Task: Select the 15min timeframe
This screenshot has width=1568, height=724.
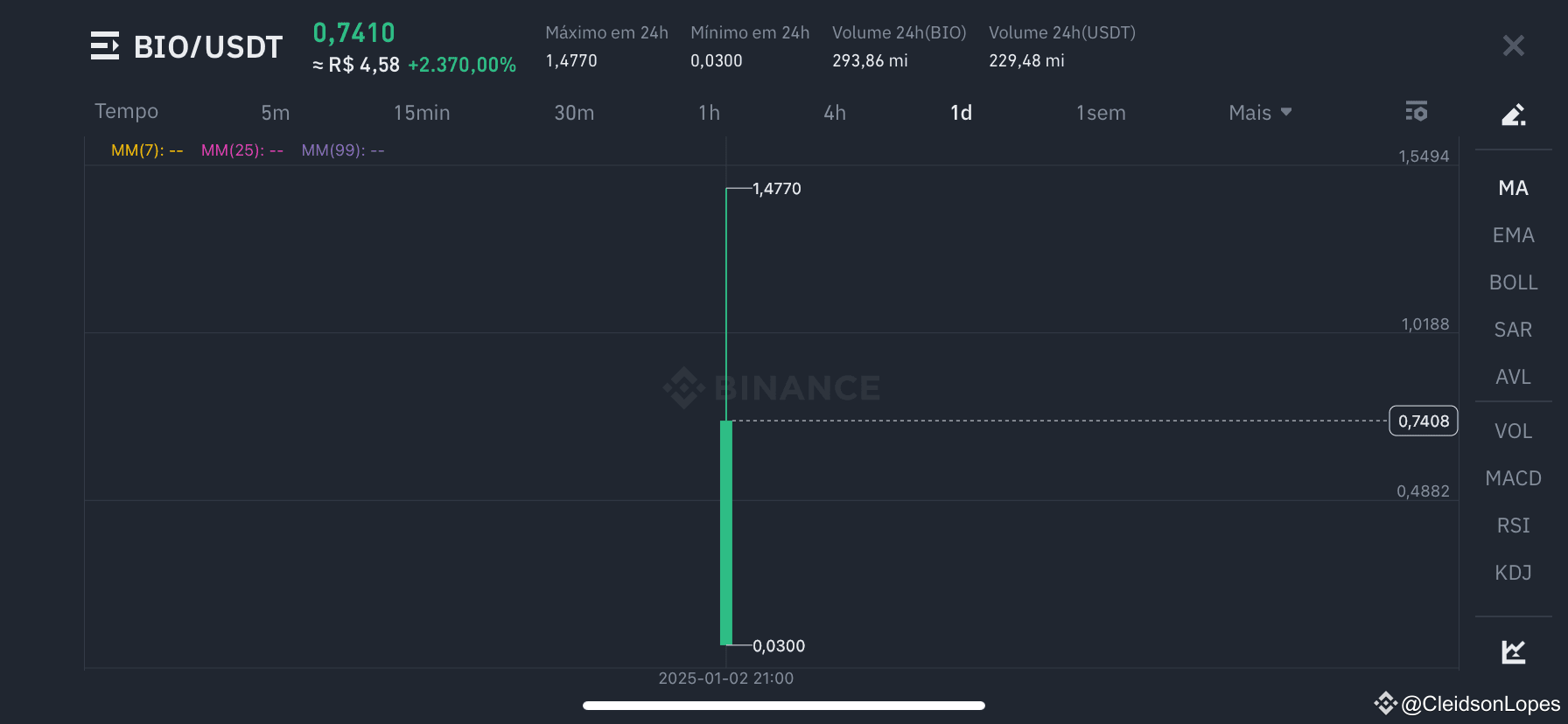Action: (422, 113)
